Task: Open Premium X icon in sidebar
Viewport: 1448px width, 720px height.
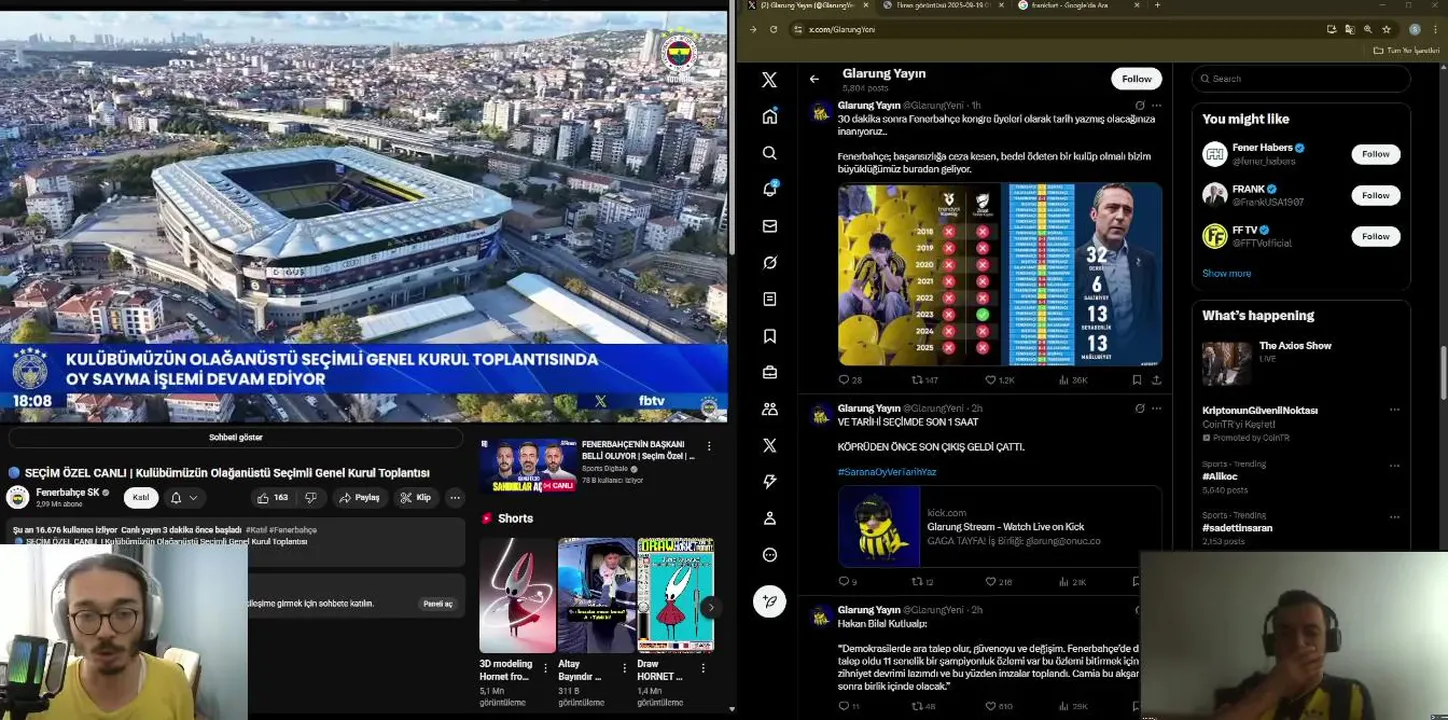Action: tap(769, 445)
